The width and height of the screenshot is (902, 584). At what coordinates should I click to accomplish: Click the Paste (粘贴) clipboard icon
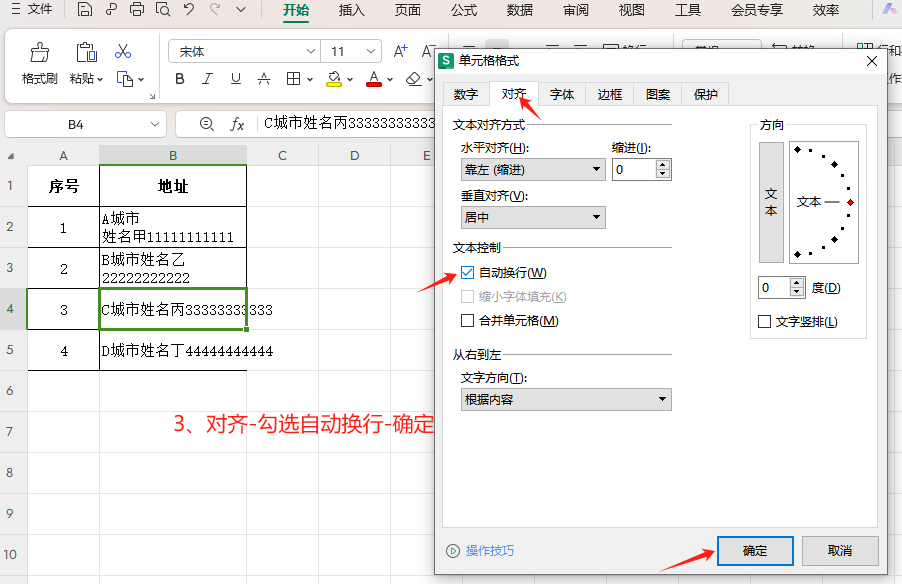pos(86,52)
